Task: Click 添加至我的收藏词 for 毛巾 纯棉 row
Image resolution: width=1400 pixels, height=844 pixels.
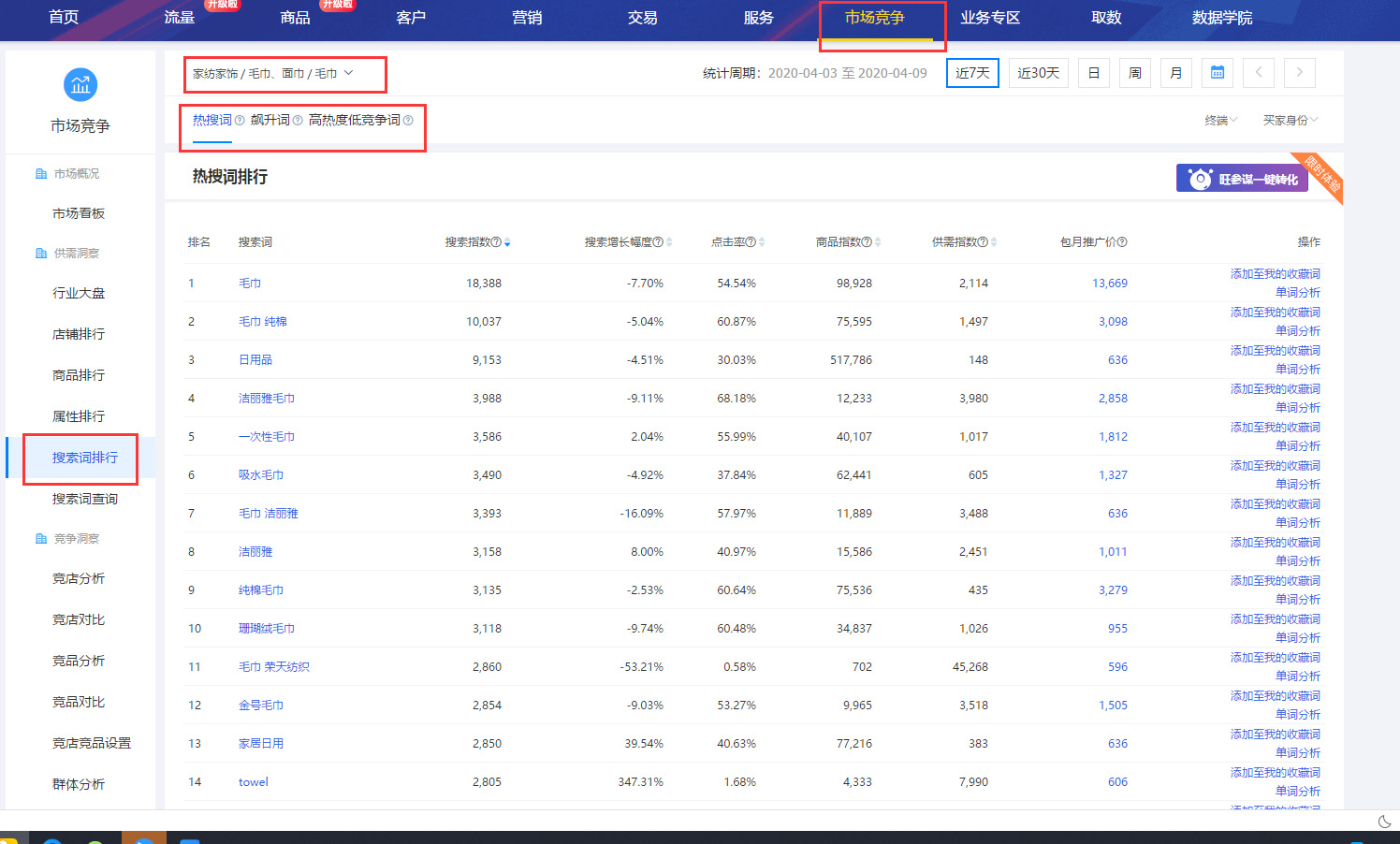Action: point(1276,313)
